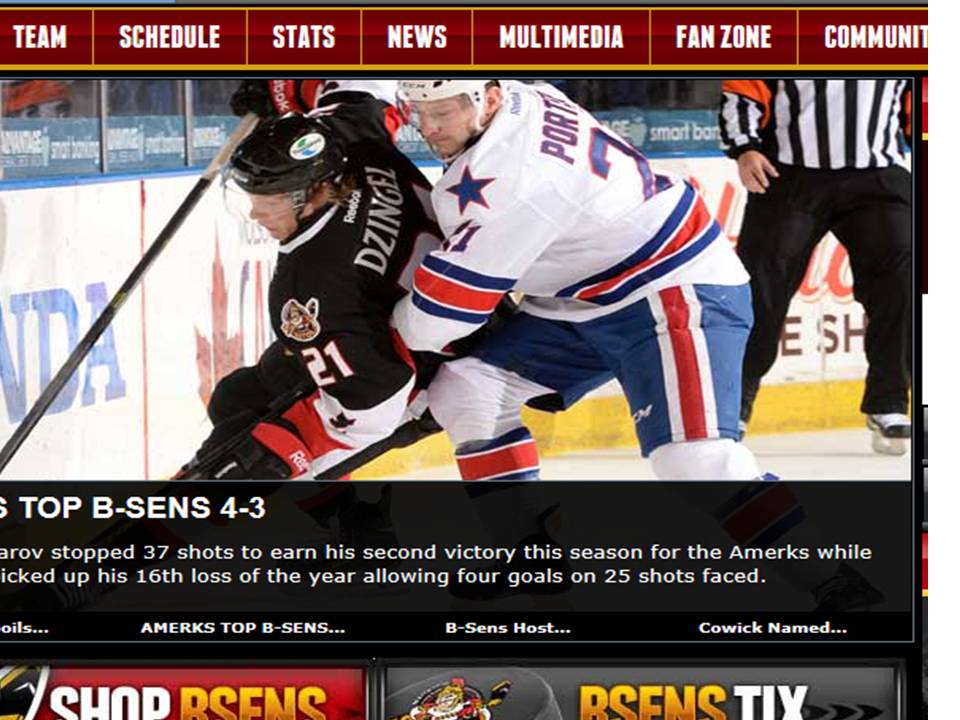This screenshot has height=720, width=960.
Task: Select NEWS in the navigation bar
Action: (x=417, y=37)
